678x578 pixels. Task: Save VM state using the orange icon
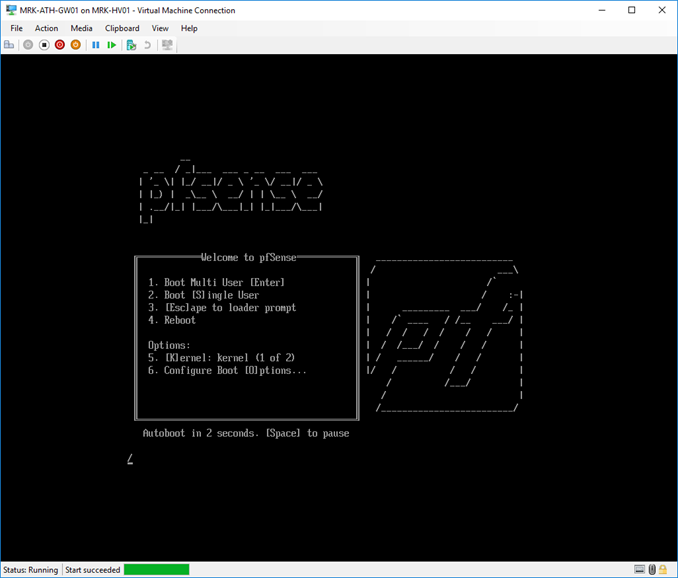pyautogui.click(x=76, y=45)
